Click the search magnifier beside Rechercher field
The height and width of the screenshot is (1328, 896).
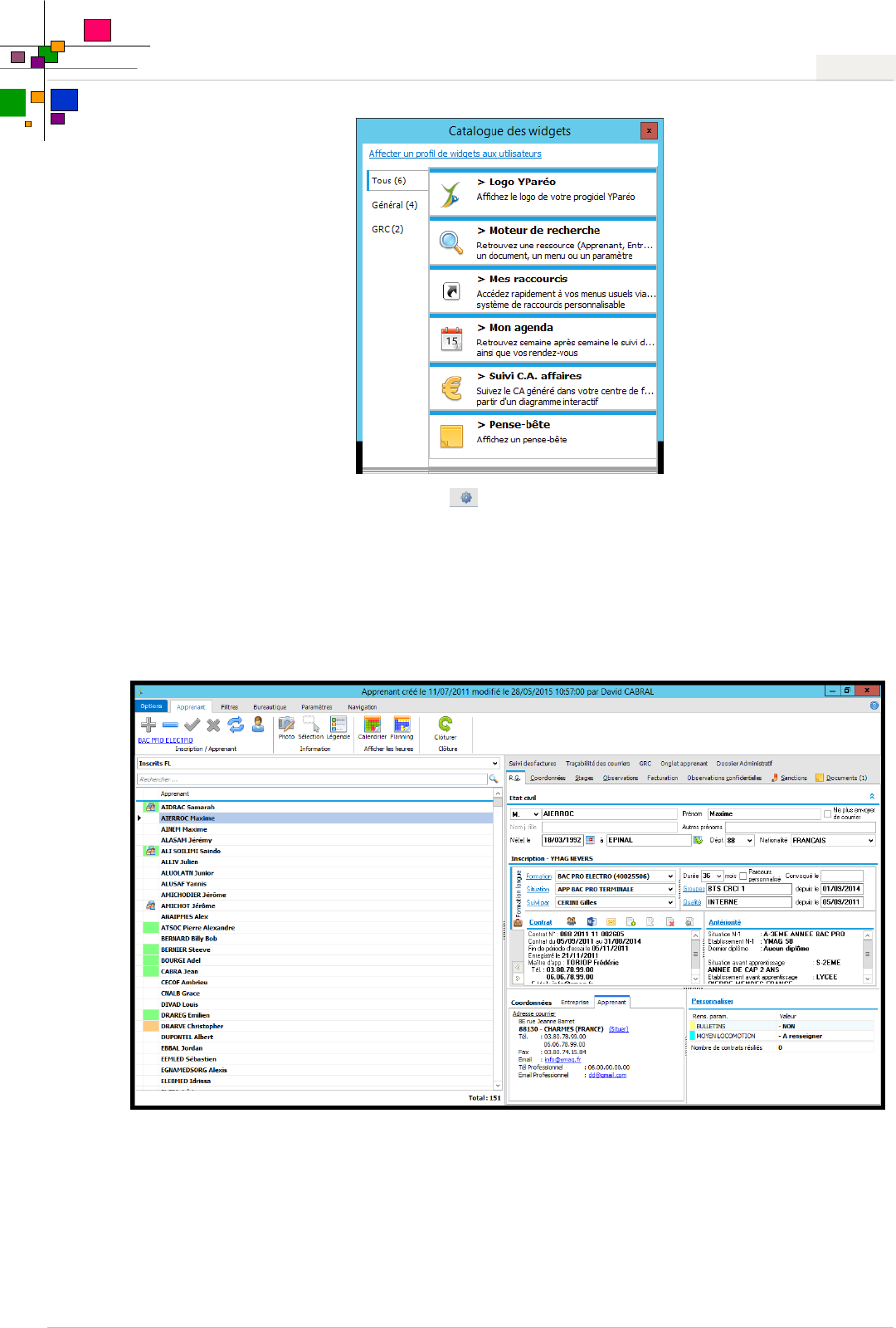click(494, 779)
